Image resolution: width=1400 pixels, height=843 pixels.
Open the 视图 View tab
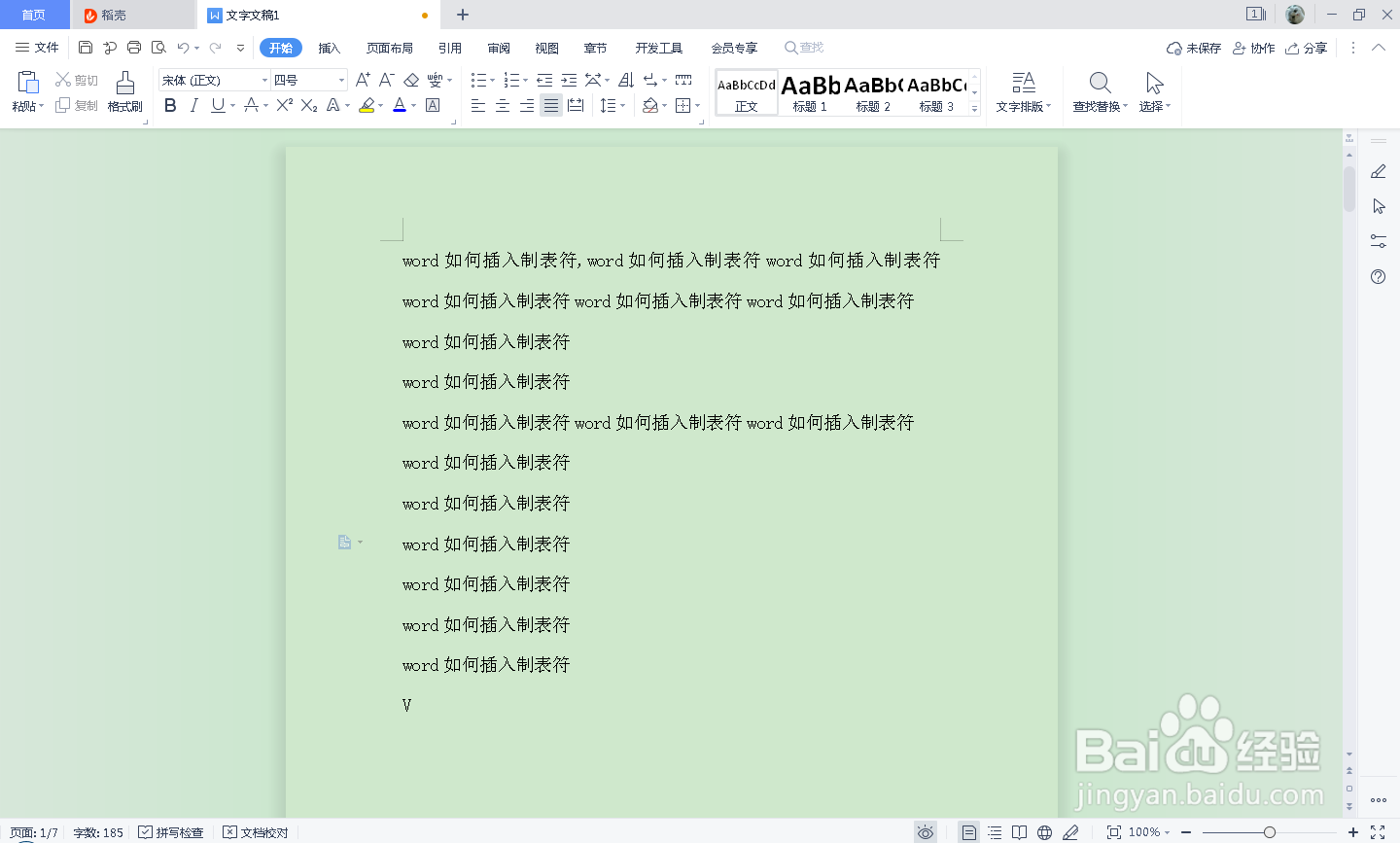pyautogui.click(x=547, y=48)
